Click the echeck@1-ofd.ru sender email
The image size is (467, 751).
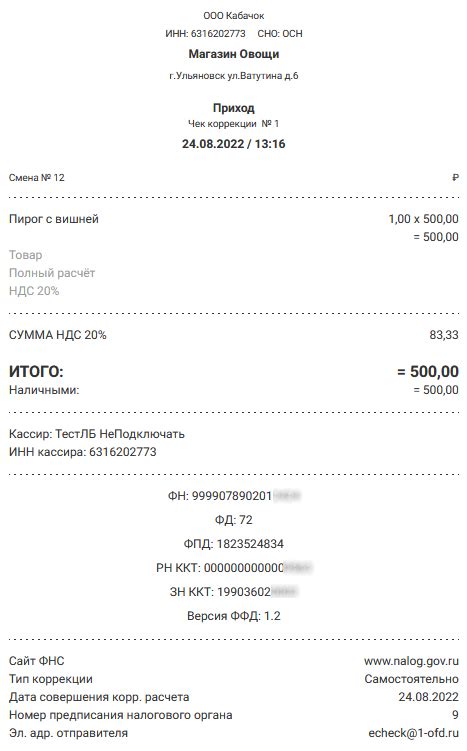(413, 733)
